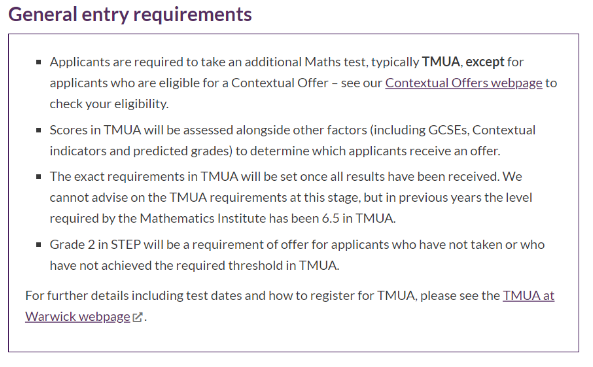Screen dimensions: 593x367
Task: Open the Contextual Offers webpage link
Action: click(x=464, y=83)
